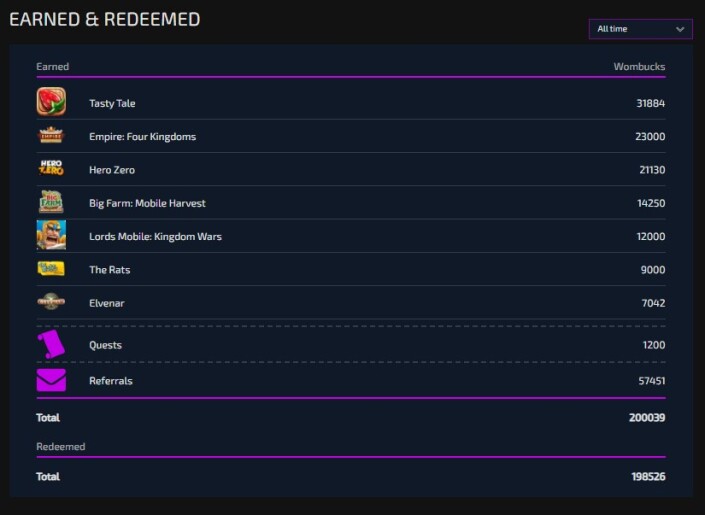Click the Total label under Earned
This screenshot has width=705, height=515.
[48, 418]
